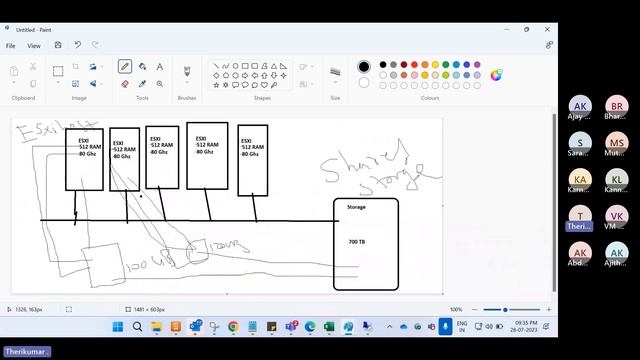Pick the Right arrow shape

(x=245, y=76)
